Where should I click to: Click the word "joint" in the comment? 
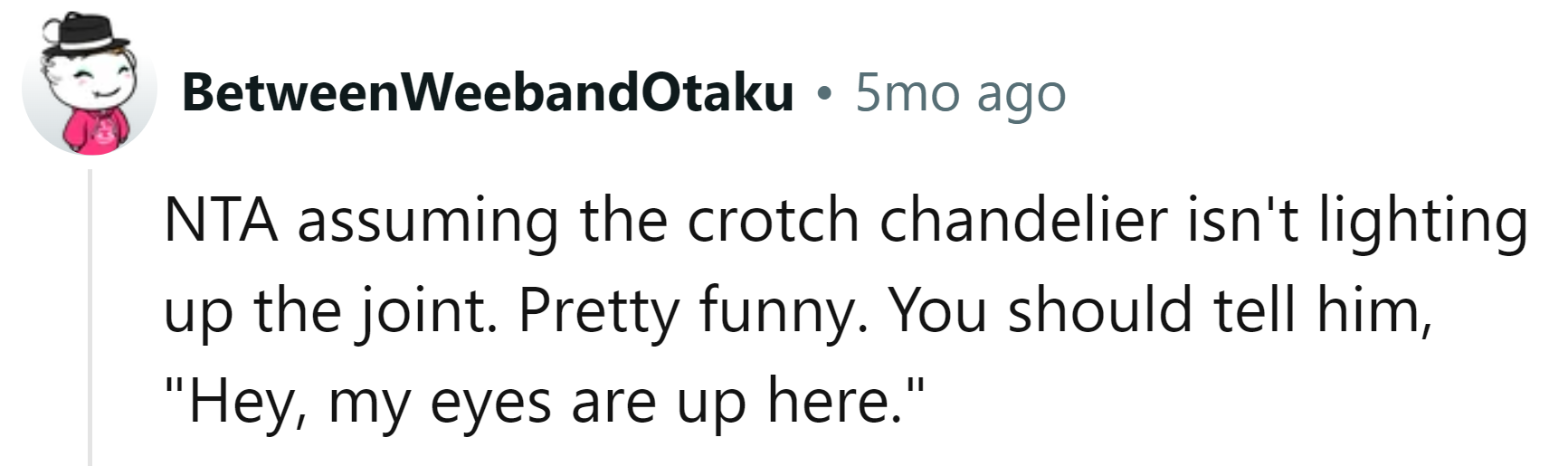[429, 311]
